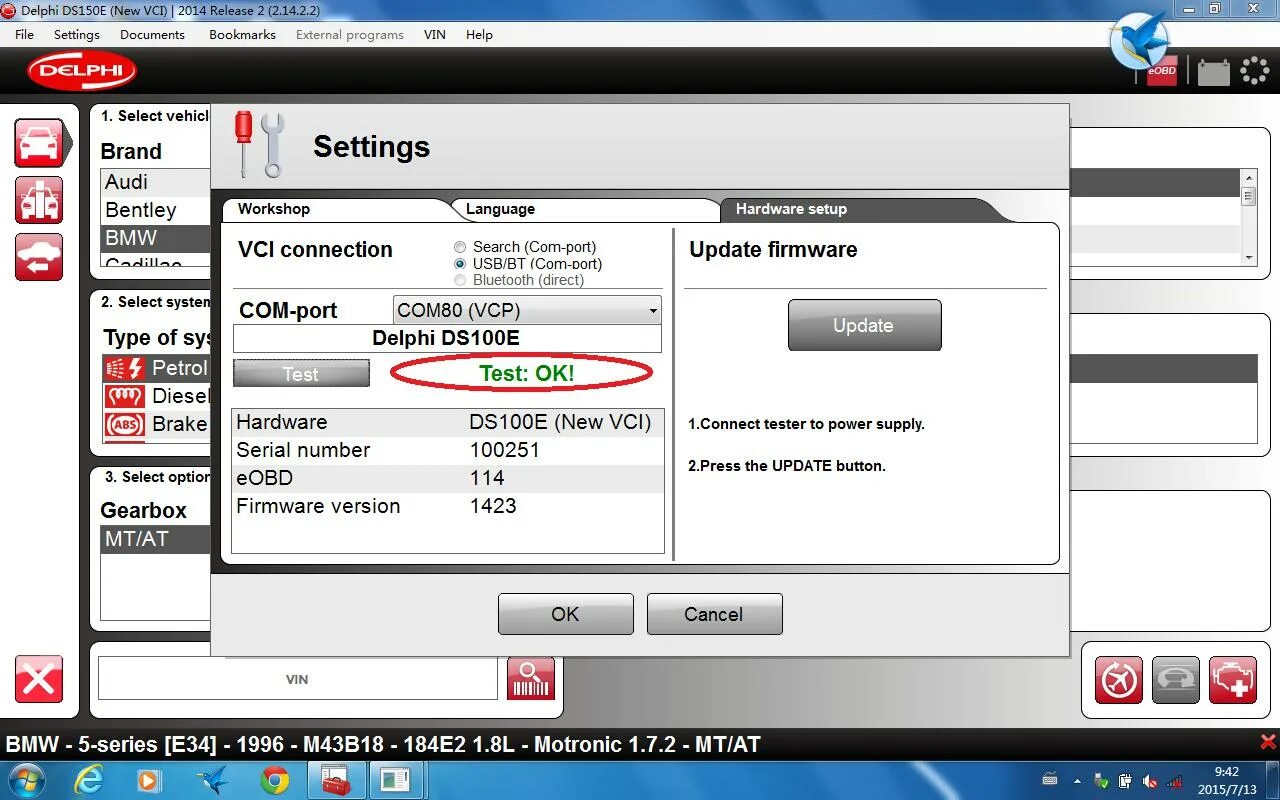
Task: Expand the system tray hidden icons arrow
Action: tap(1077, 780)
